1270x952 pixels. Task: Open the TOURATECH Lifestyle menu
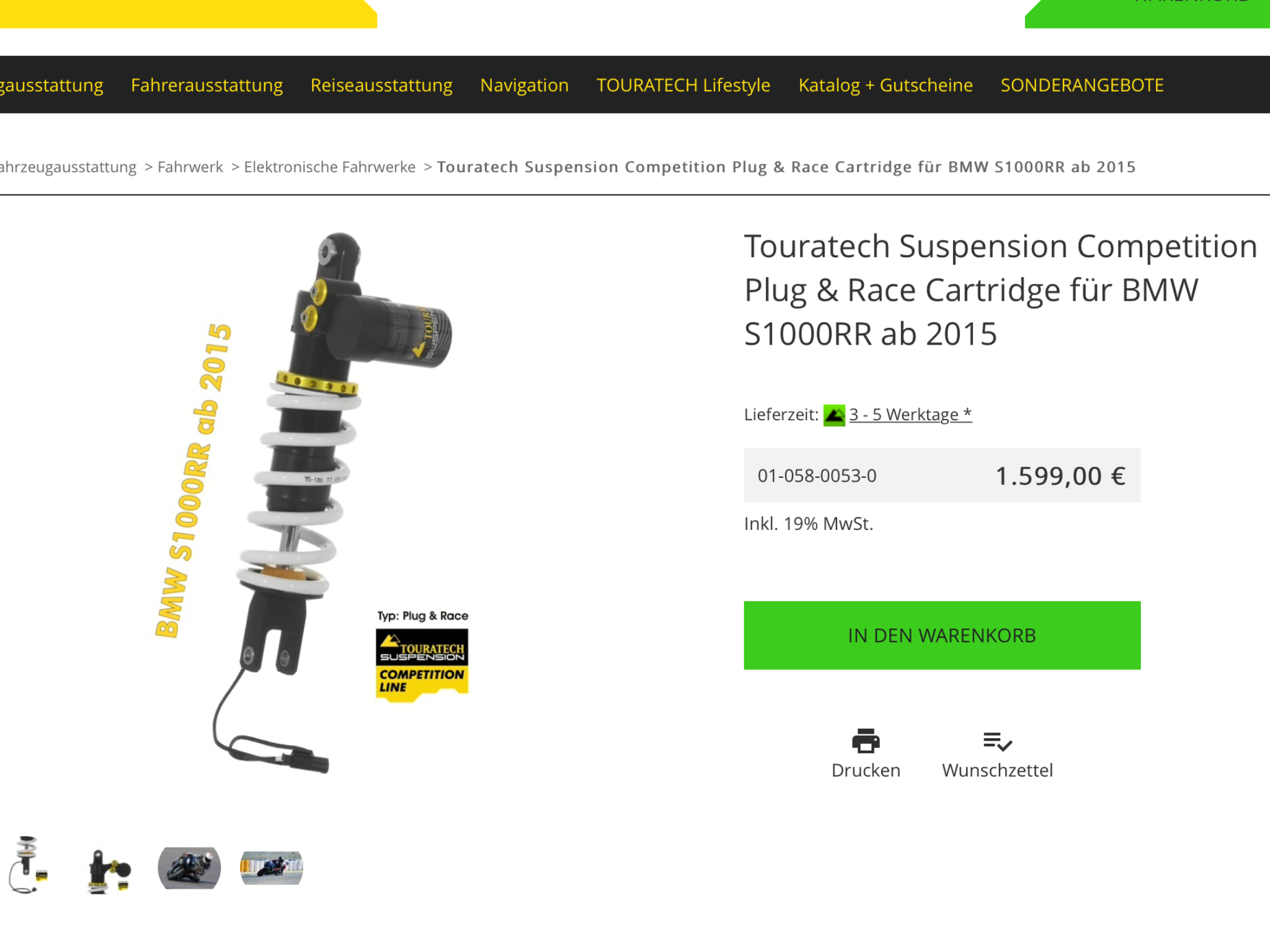(683, 85)
